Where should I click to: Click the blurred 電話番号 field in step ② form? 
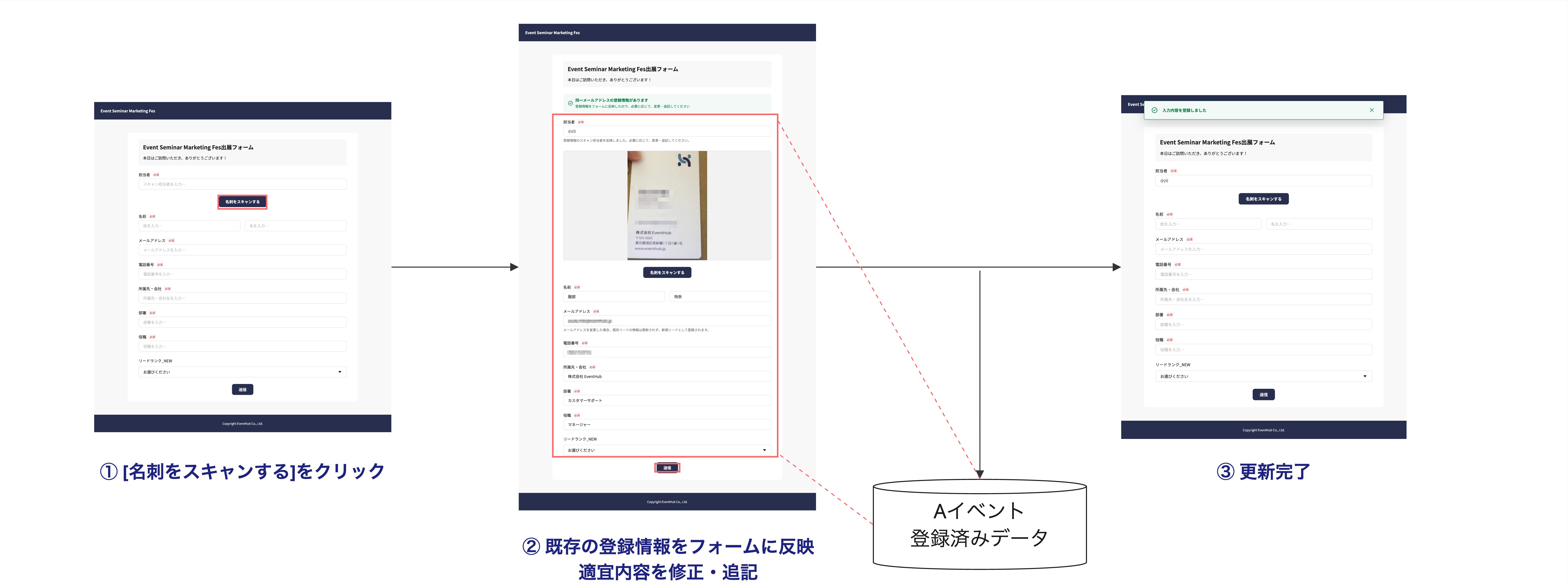[x=667, y=353]
